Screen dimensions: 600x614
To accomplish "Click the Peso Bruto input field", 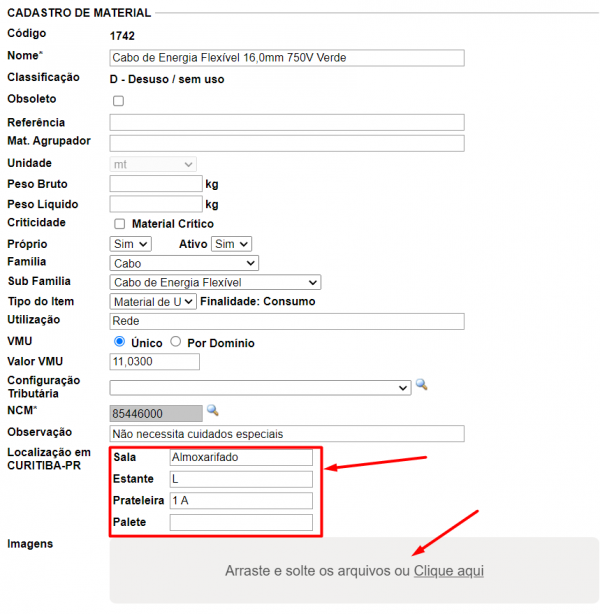I will pyautogui.click(x=155, y=184).
